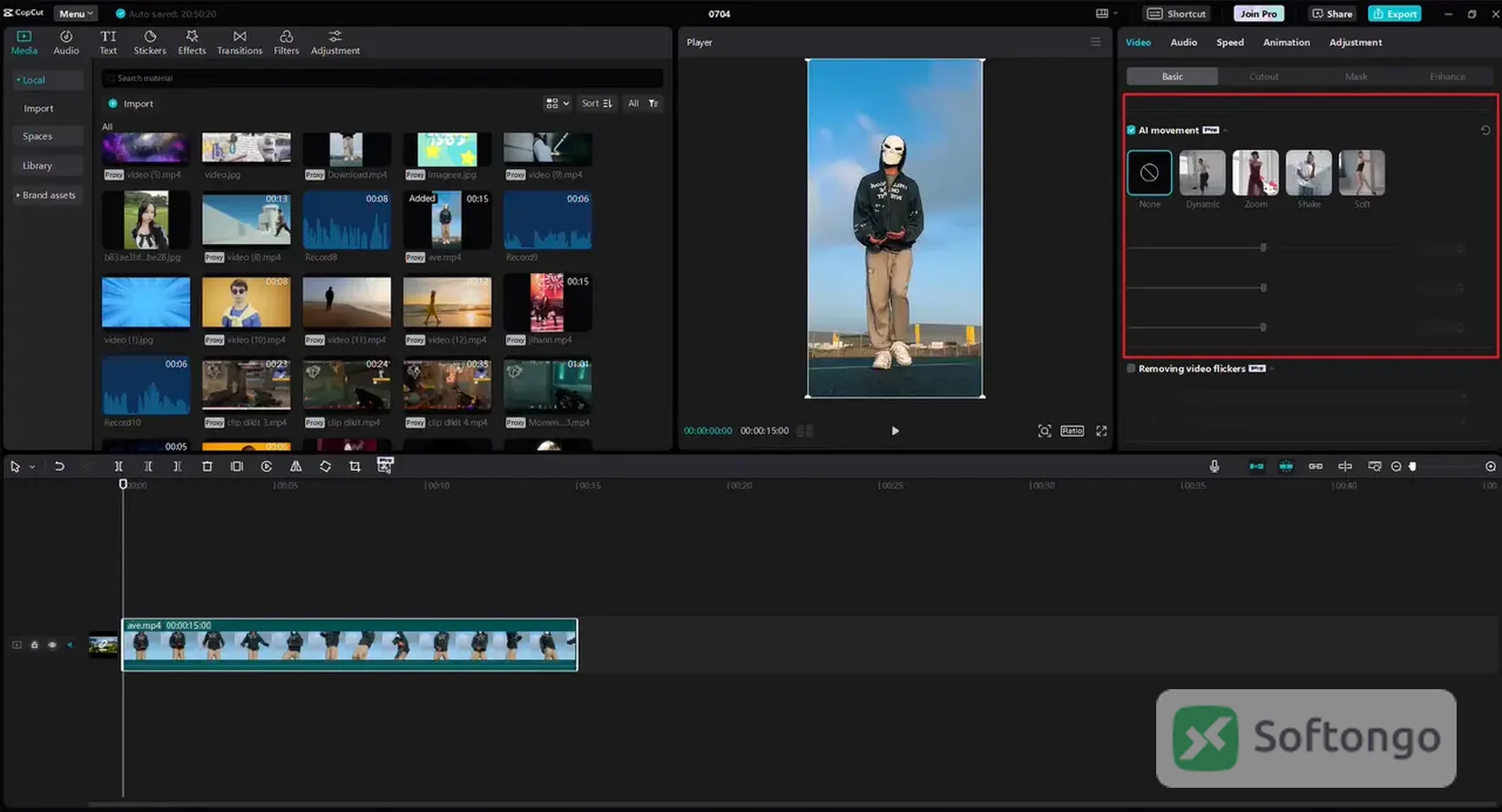Switch to the Speed tab
1502x812 pixels.
point(1229,42)
